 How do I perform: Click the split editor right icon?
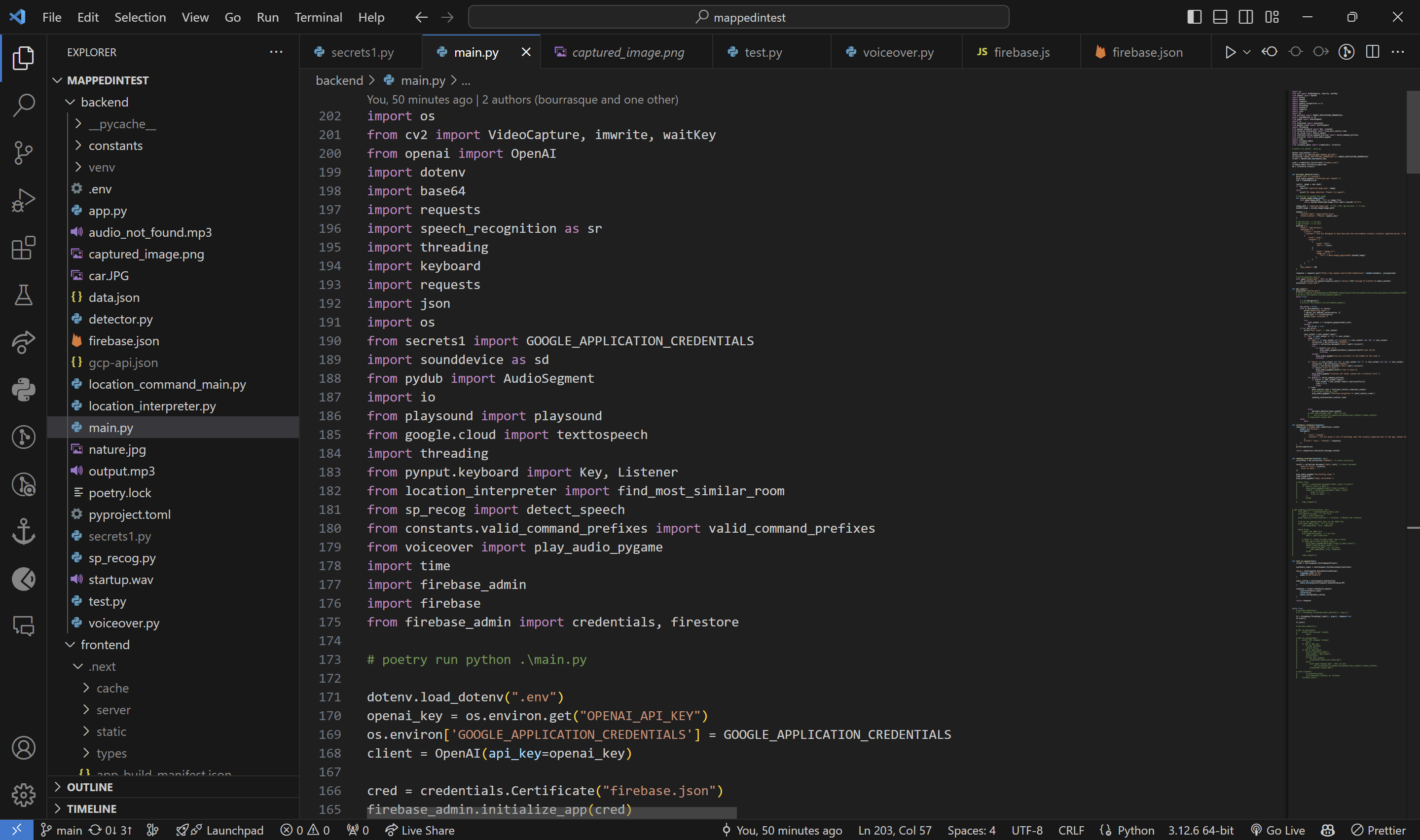1372,52
